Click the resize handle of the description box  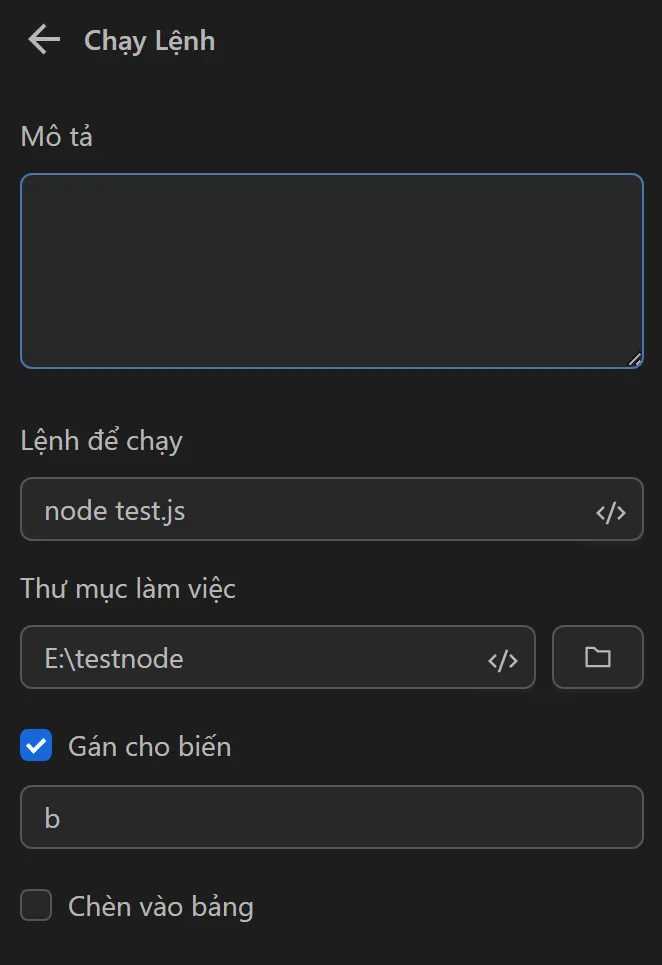635,360
